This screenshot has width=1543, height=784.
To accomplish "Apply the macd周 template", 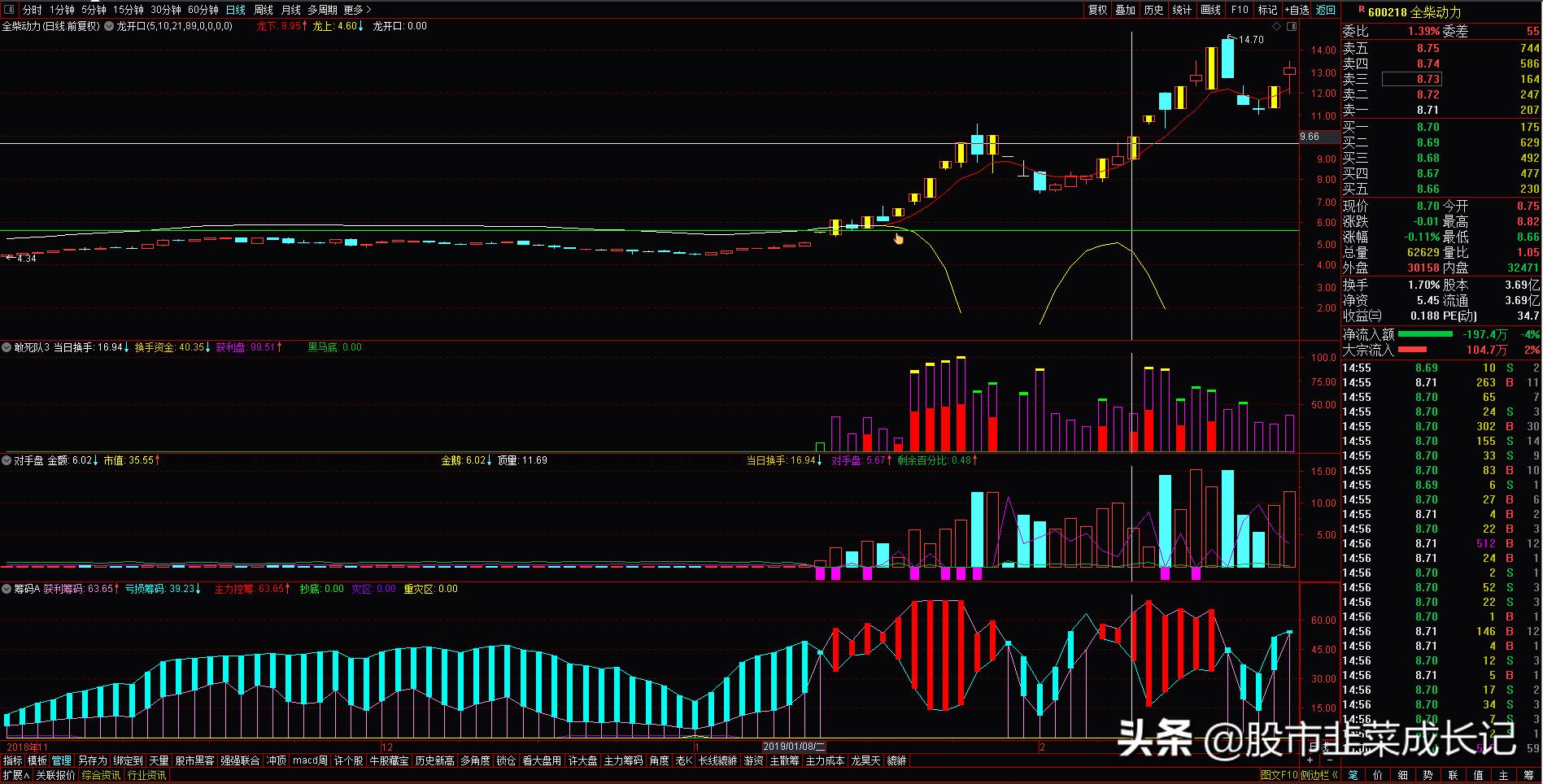I will 310,760.
